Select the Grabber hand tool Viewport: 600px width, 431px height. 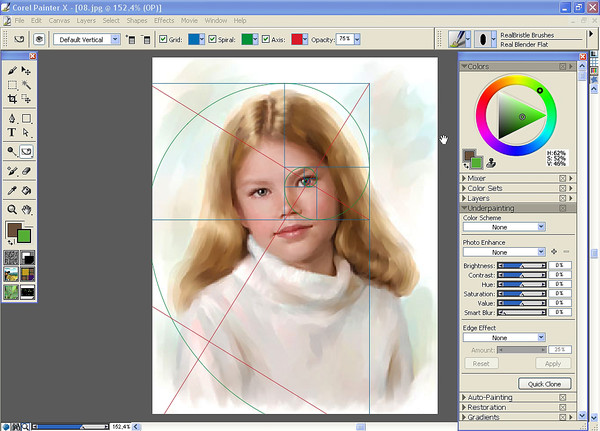[x=26, y=209]
